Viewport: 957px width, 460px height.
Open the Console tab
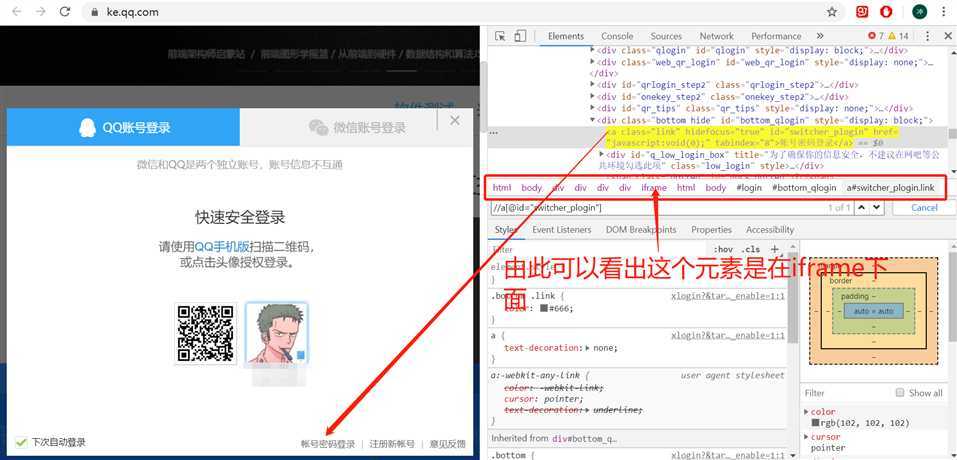coord(617,36)
